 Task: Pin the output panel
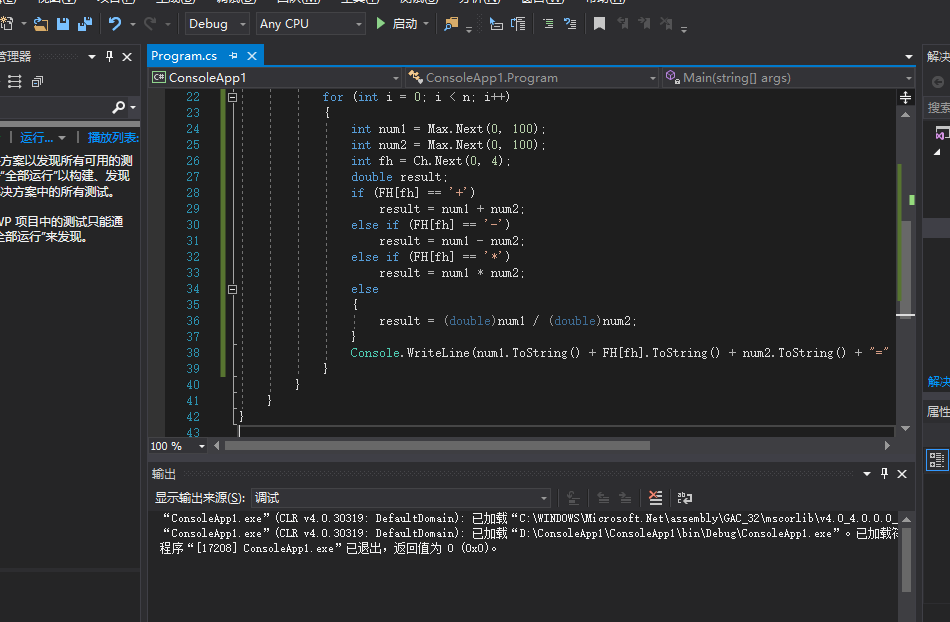pos(884,474)
